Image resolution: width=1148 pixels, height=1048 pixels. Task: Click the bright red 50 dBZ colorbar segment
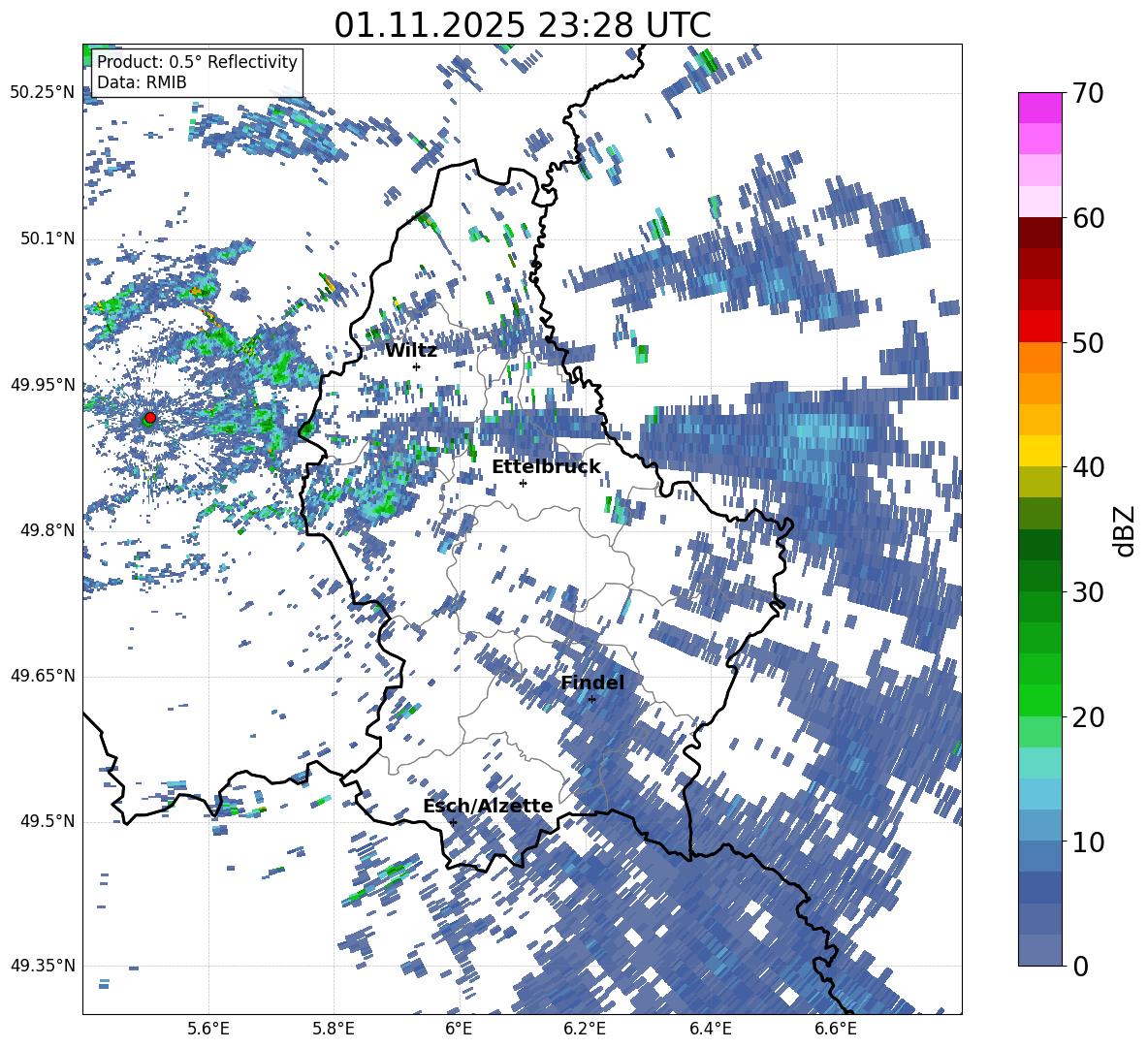tap(1039, 327)
